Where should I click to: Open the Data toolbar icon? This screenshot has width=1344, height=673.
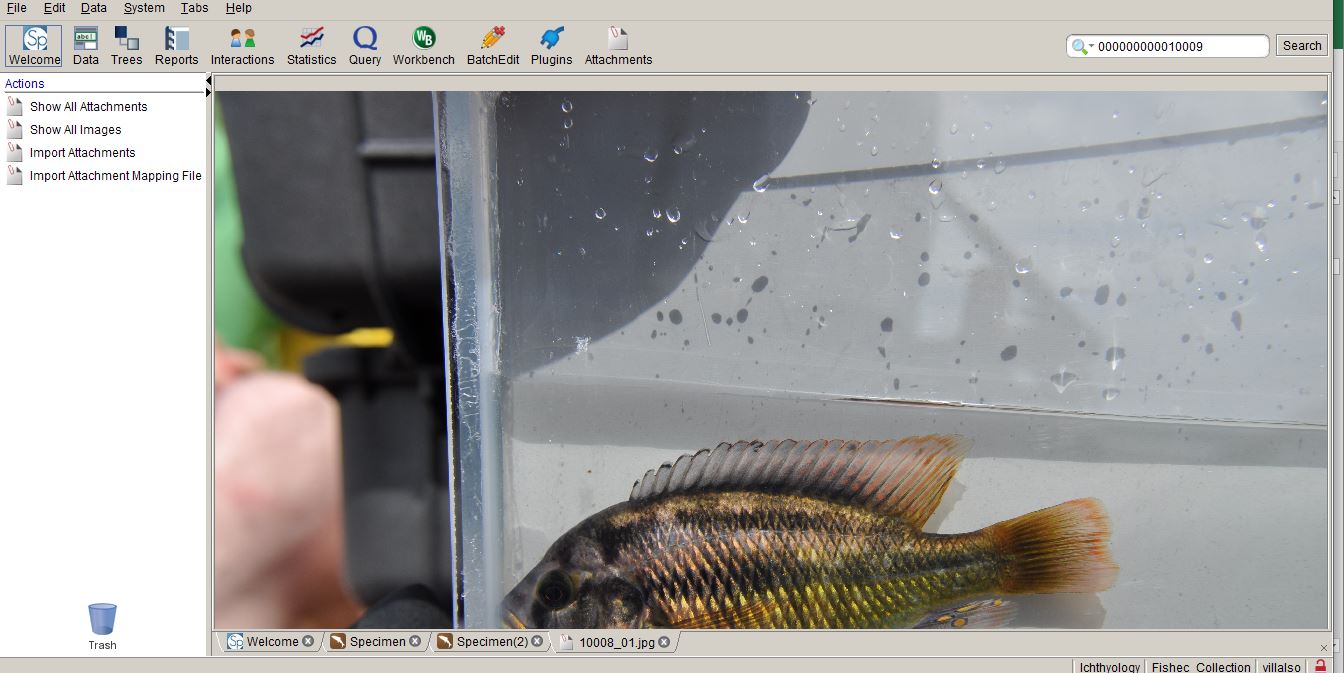(x=86, y=46)
